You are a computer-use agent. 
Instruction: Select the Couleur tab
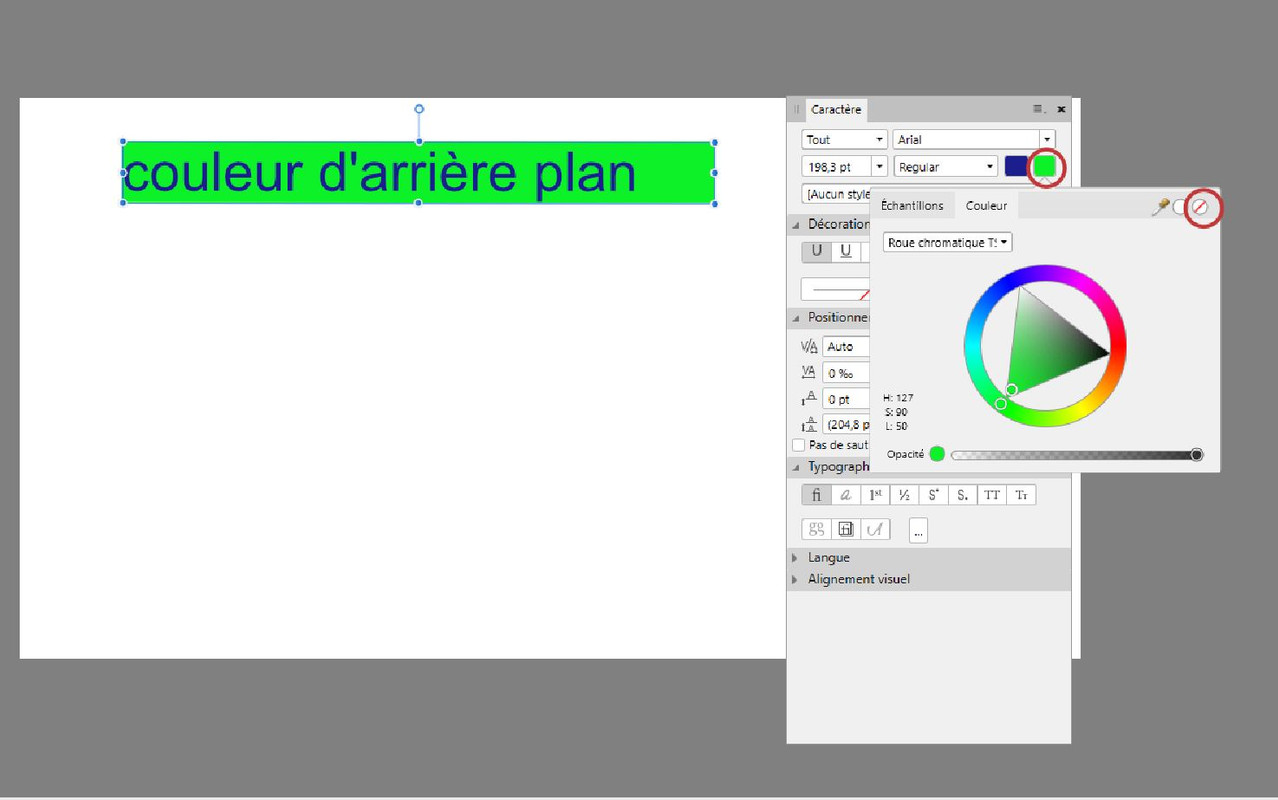tap(986, 206)
